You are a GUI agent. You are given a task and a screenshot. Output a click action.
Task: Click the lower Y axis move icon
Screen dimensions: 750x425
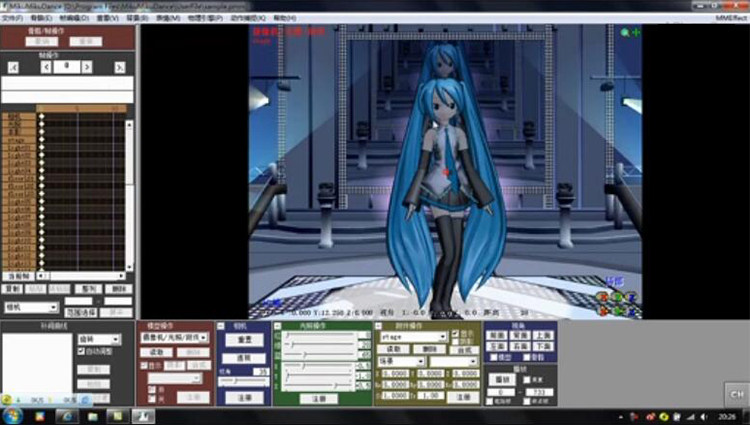618,311
